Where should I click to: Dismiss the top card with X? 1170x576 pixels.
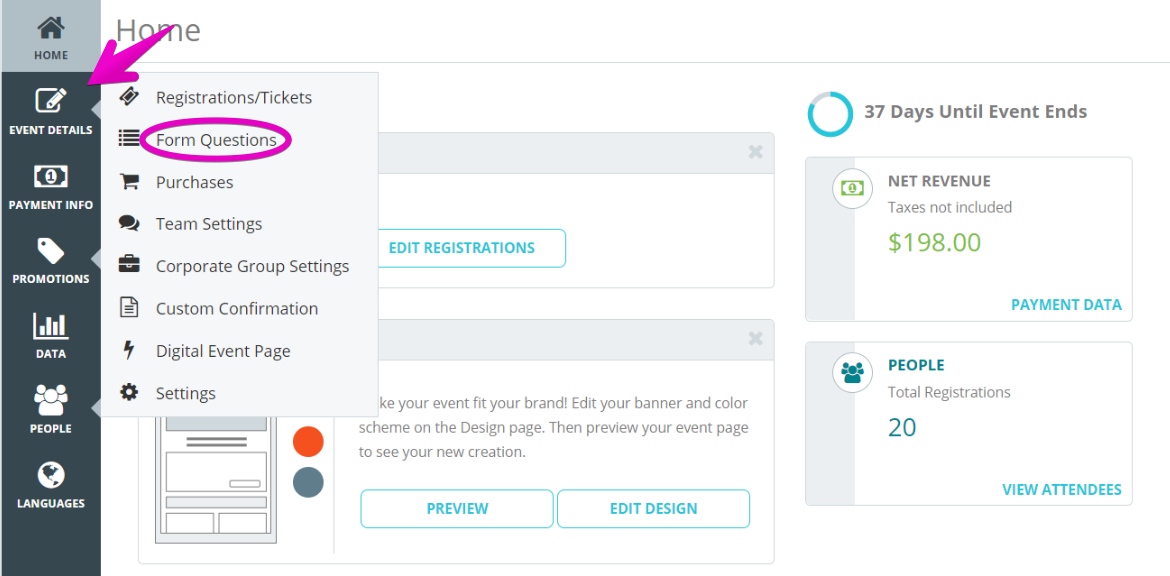click(755, 152)
